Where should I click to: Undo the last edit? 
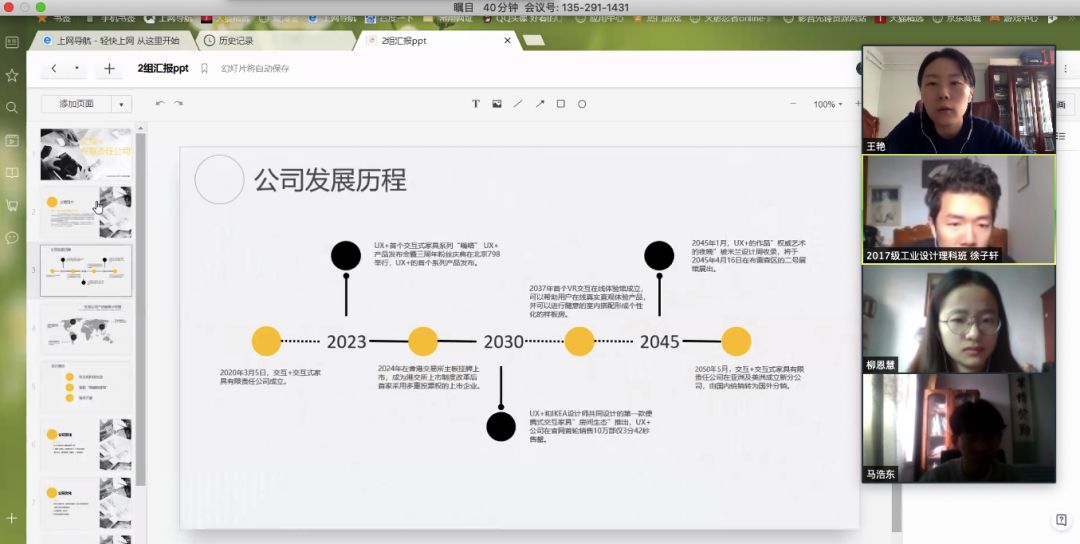(x=160, y=104)
